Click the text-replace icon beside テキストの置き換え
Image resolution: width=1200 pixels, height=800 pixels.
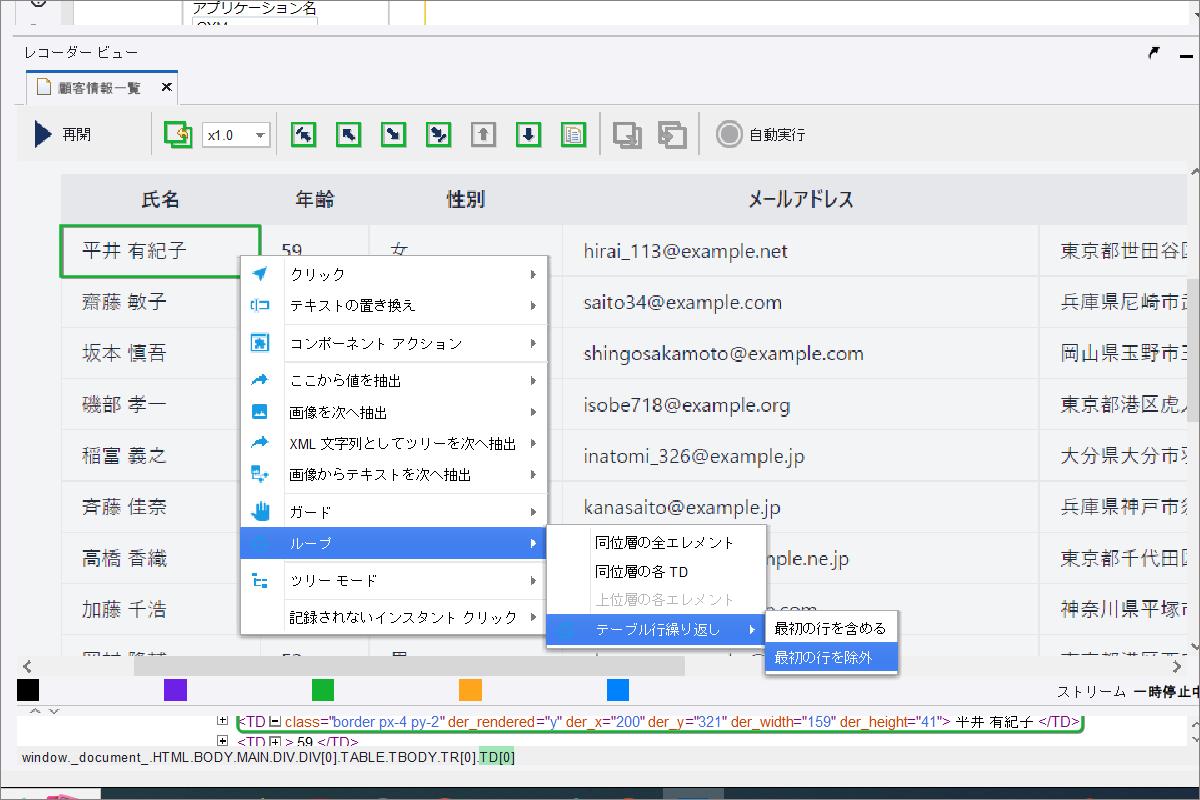(260, 305)
